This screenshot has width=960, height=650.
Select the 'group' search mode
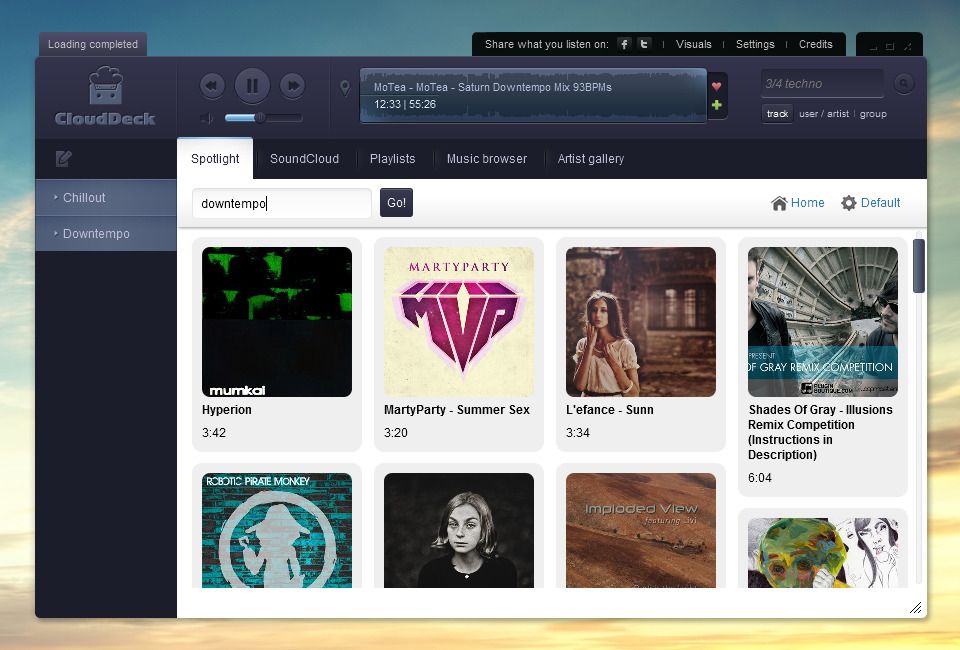coord(873,114)
